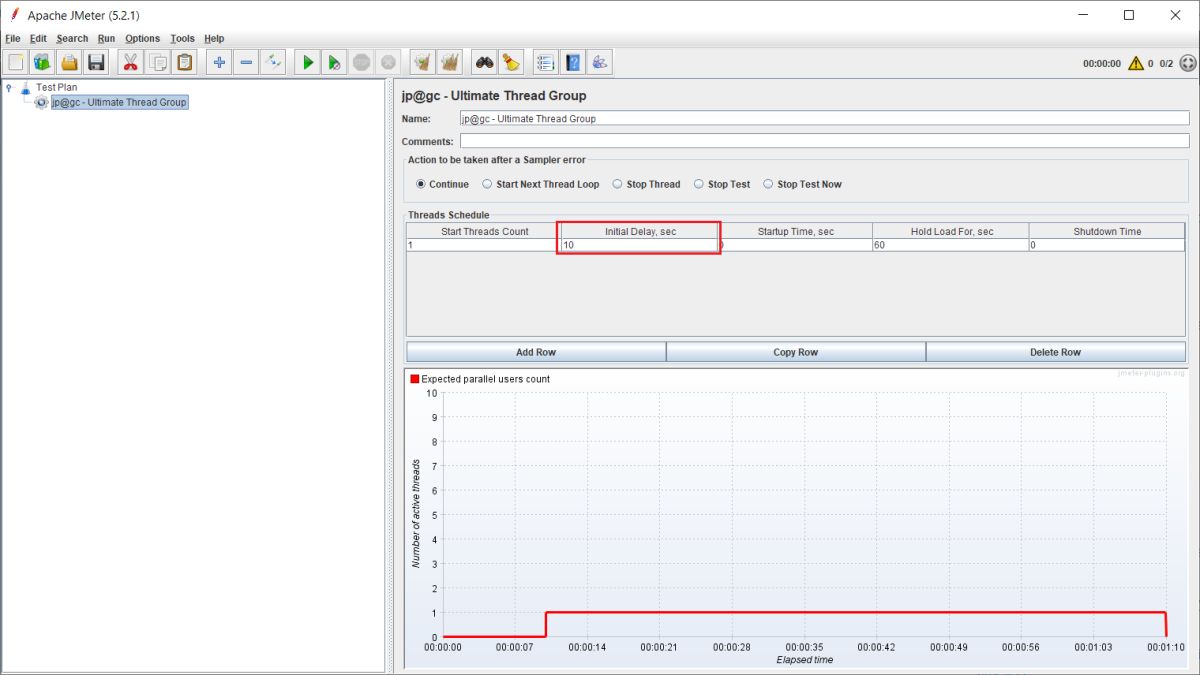Start the test with green play icon
The height and width of the screenshot is (675, 1200).
[x=307, y=62]
